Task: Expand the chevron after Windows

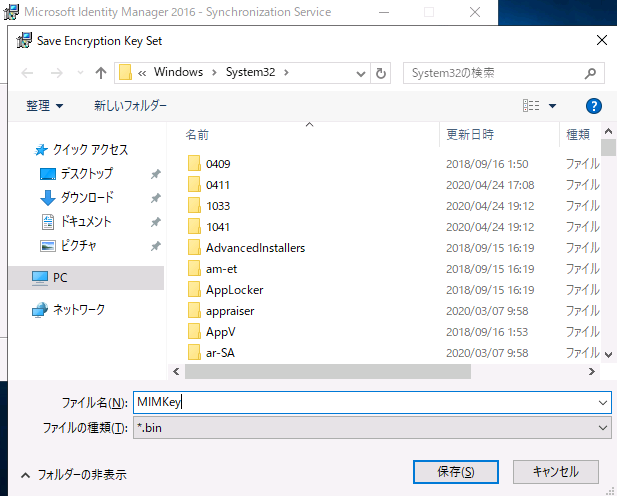Action: point(214,72)
